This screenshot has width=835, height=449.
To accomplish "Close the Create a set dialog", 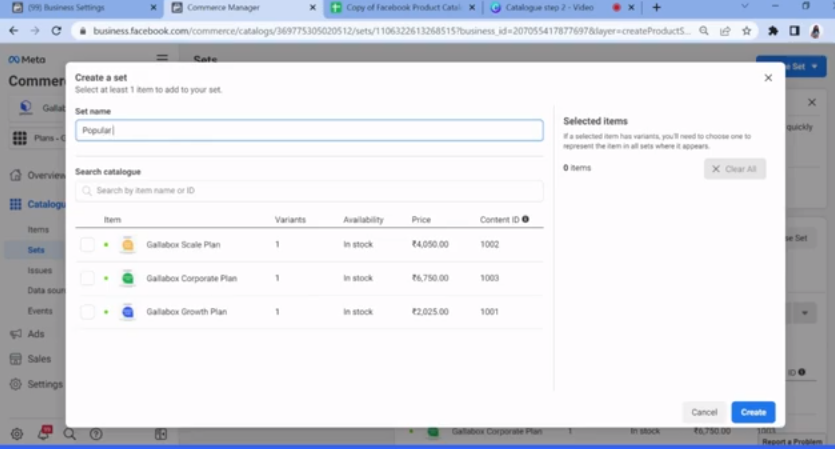I will pos(768,78).
